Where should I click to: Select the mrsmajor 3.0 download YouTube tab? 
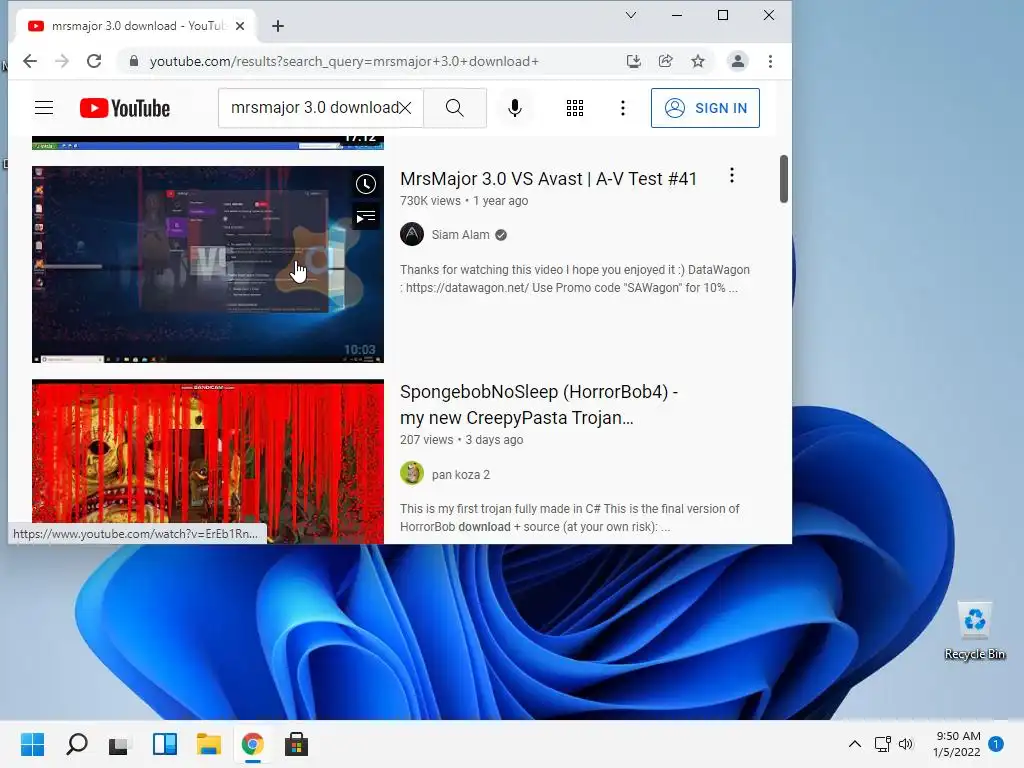[135, 26]
